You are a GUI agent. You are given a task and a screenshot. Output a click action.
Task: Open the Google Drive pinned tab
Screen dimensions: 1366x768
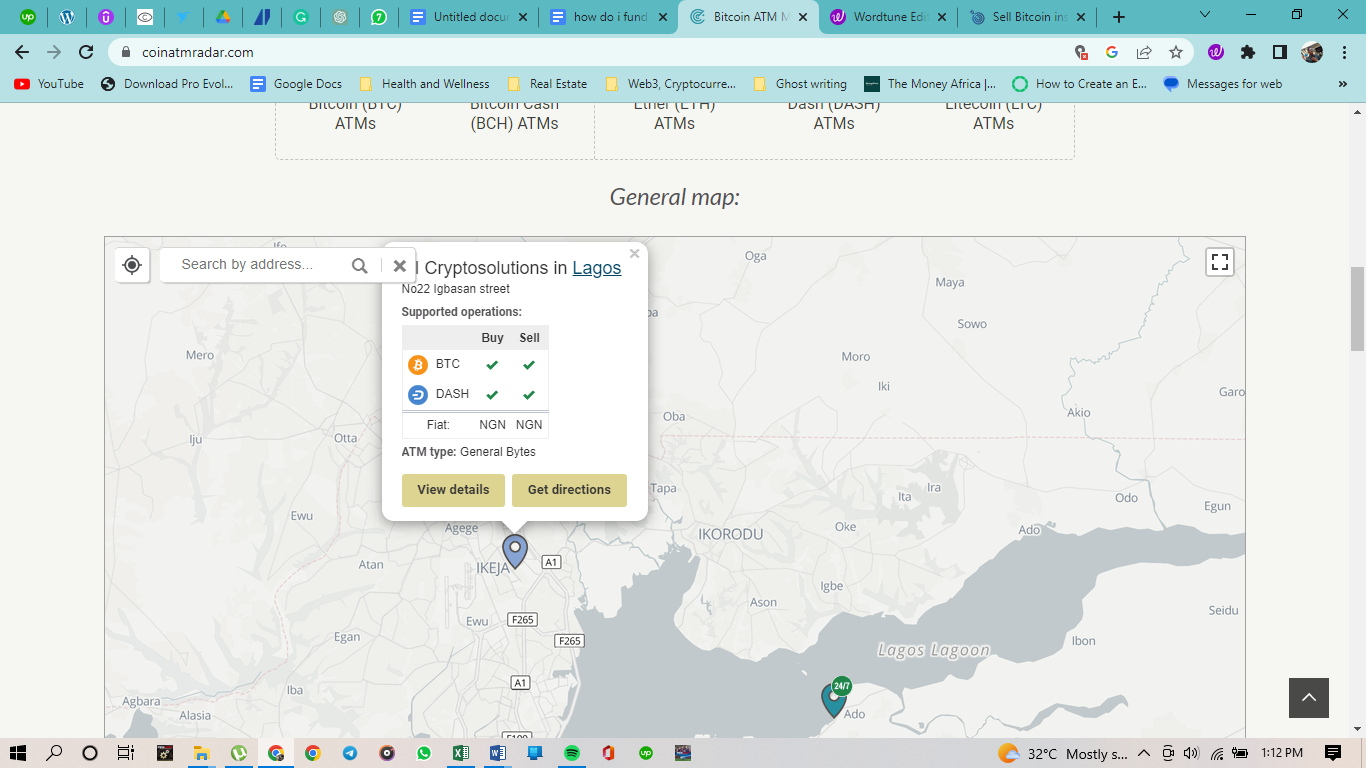[x=223, y=17]
